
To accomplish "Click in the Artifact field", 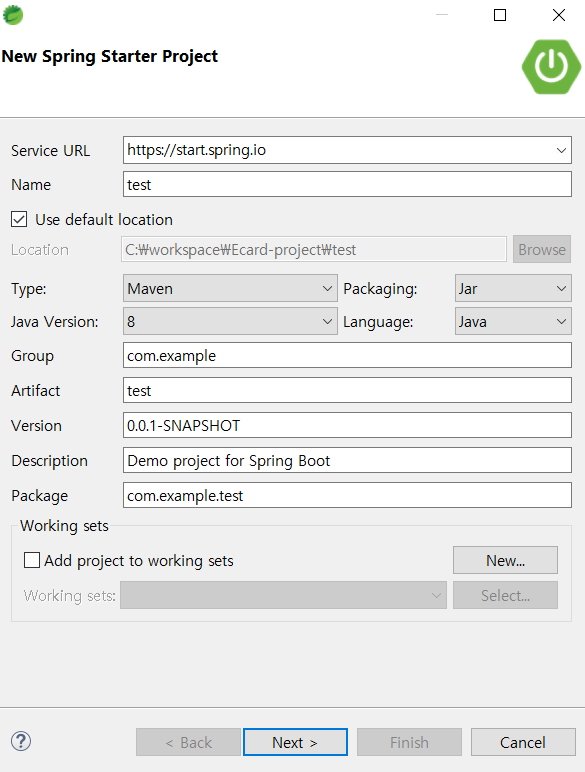I will tap(347, 390).
